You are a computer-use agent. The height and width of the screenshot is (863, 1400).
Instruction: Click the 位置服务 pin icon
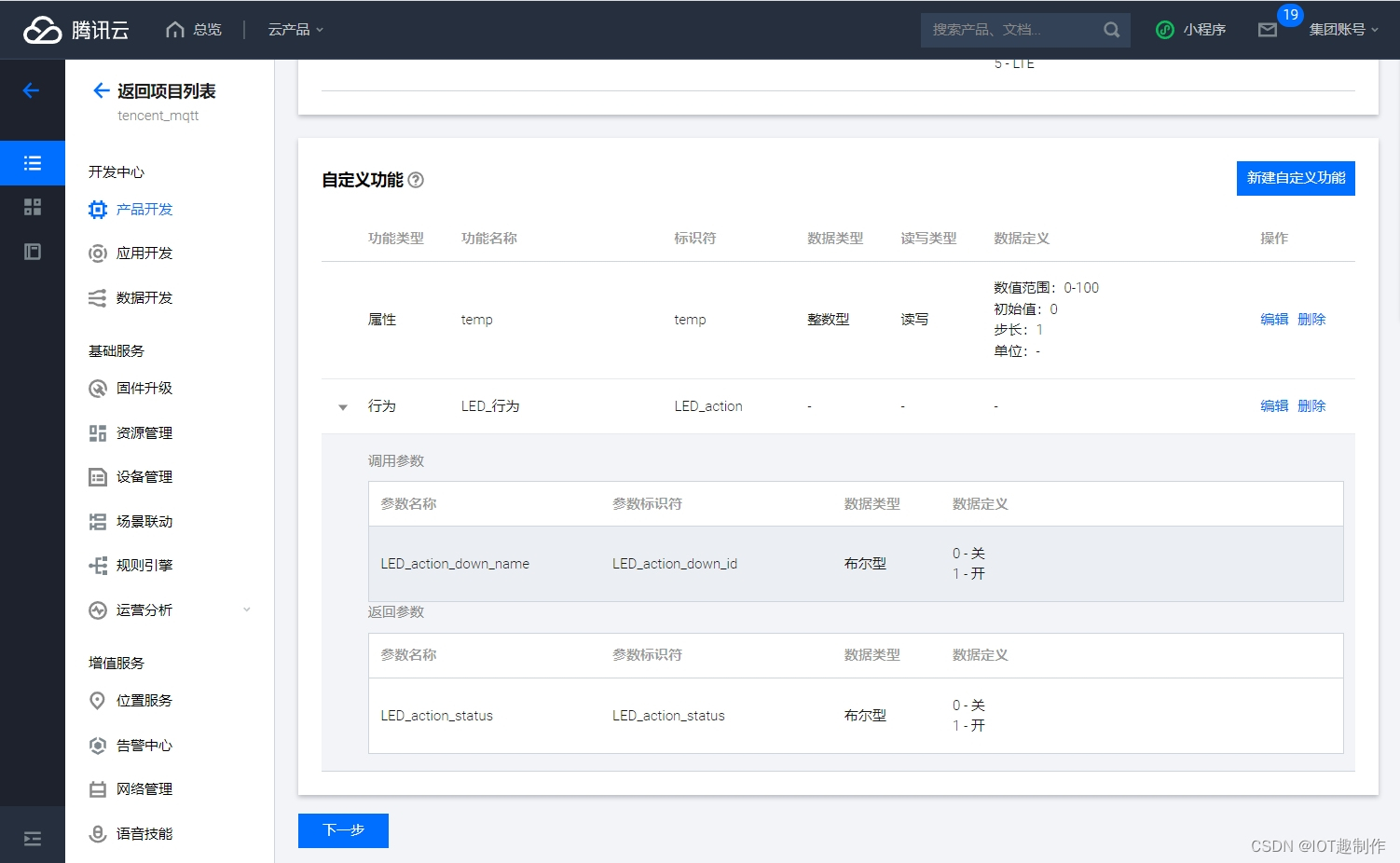[98, 701]
